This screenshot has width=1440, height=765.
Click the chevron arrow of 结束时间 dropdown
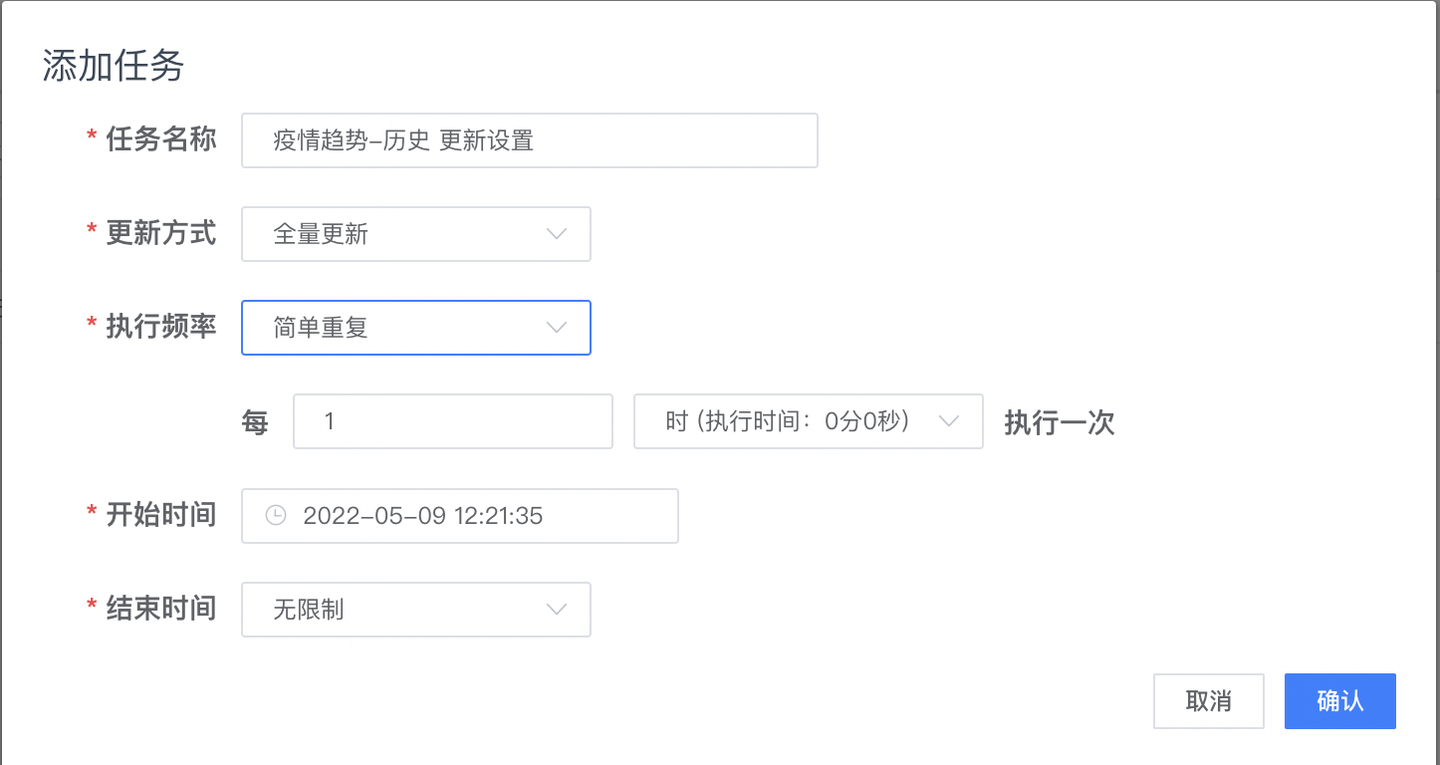point(557,609)
